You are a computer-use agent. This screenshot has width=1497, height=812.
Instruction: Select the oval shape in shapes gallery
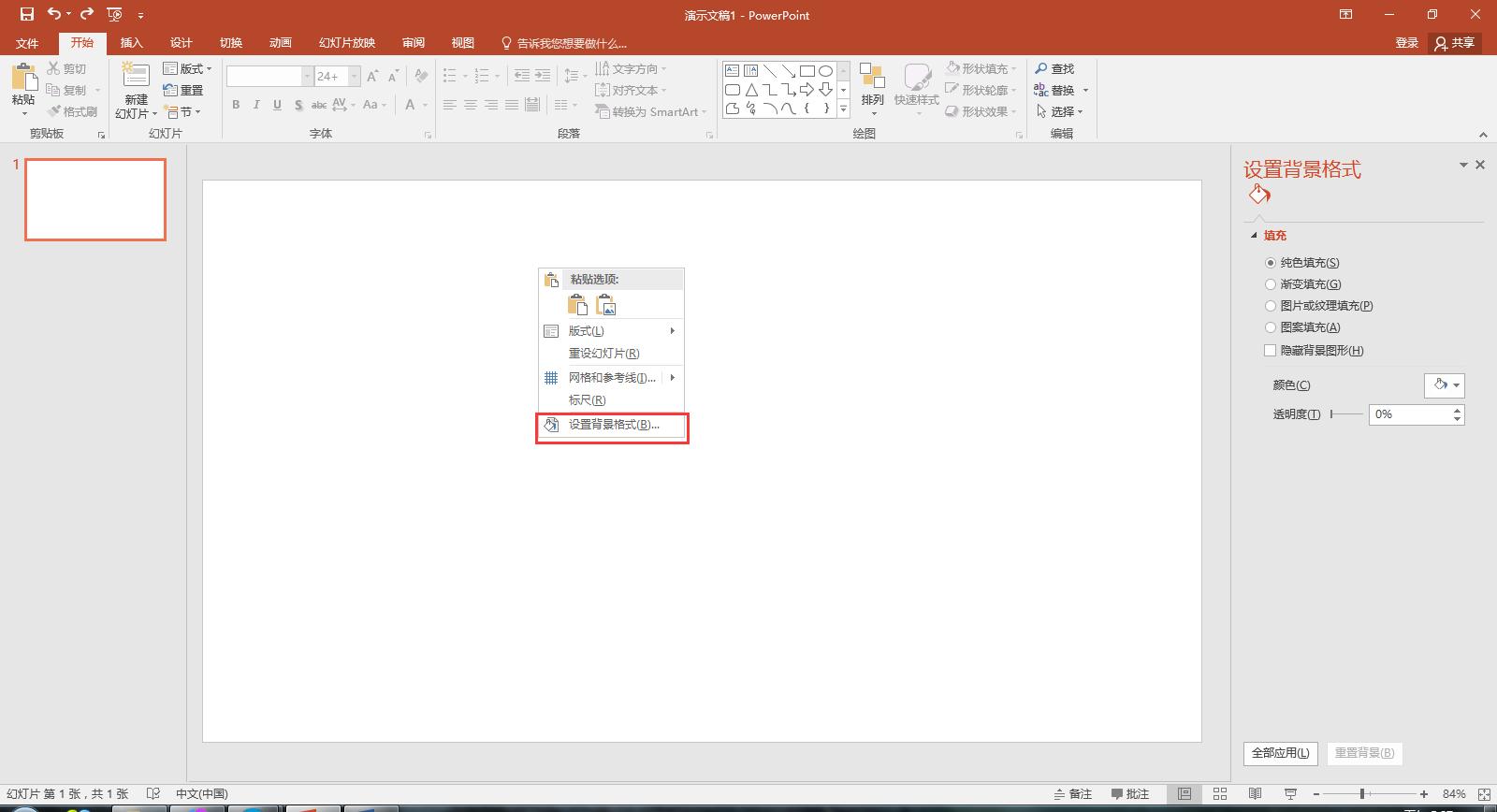[x=825, y=71]
